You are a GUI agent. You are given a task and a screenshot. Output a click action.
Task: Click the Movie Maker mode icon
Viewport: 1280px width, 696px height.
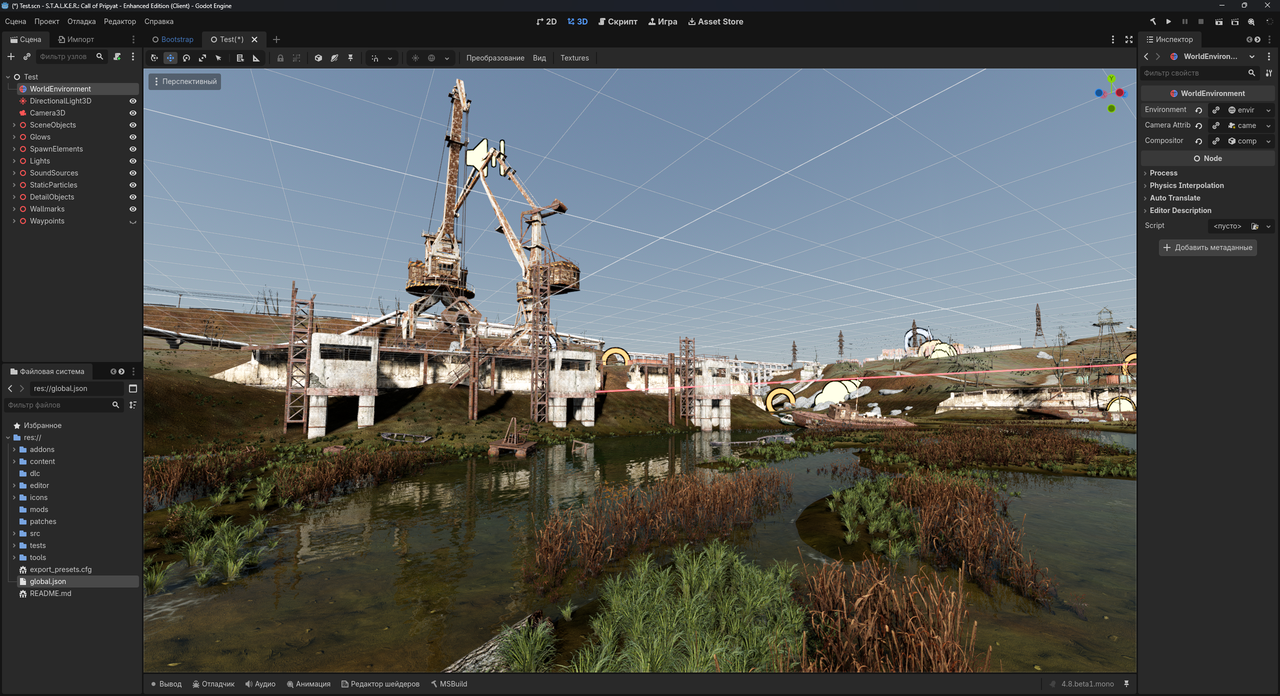click(1251, 21)
